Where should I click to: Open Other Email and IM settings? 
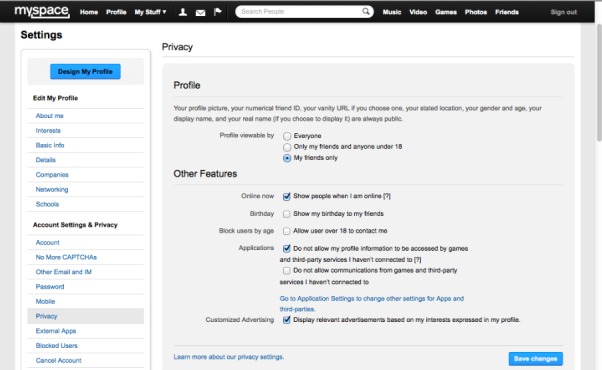coord(64,272)
